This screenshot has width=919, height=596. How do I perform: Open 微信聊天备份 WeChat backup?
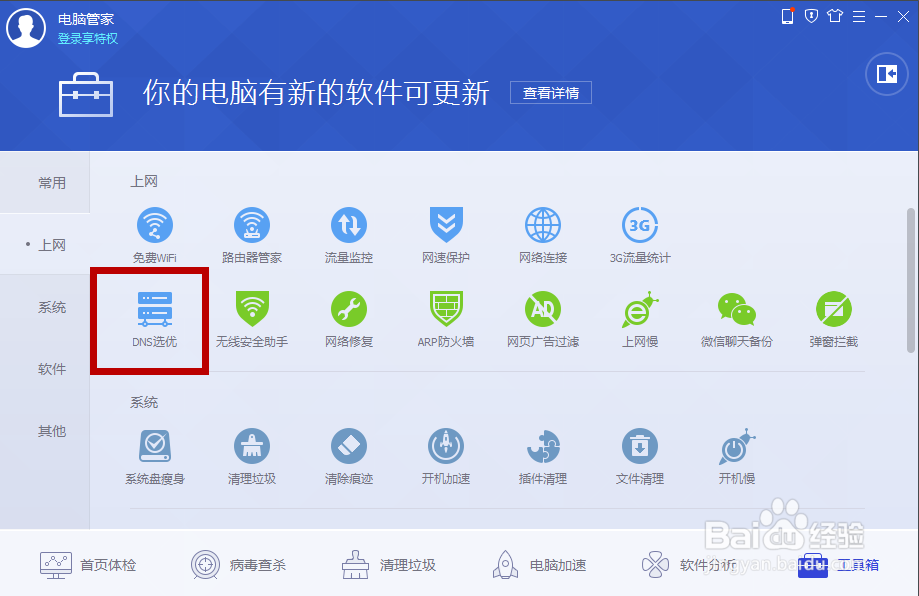point(737,319)
